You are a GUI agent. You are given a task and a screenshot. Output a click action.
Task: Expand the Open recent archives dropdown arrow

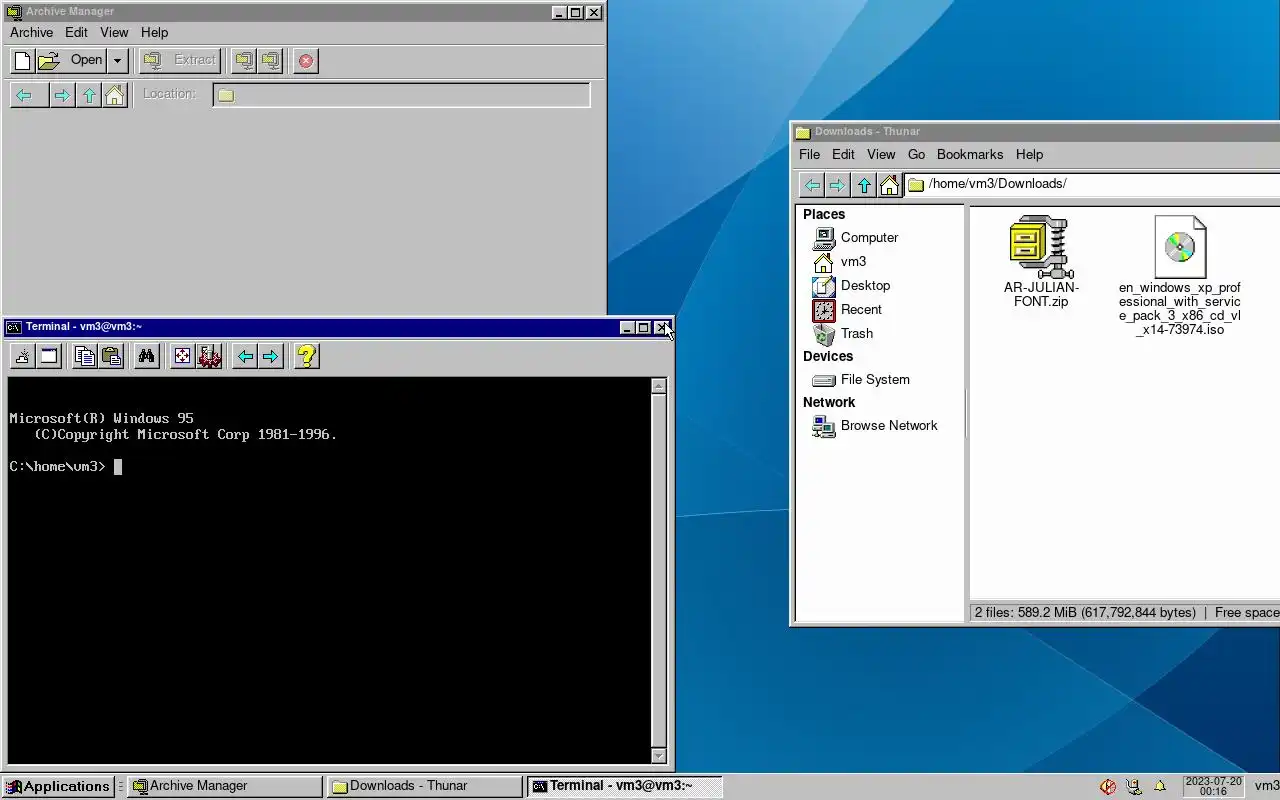click(x=117, y=61)
